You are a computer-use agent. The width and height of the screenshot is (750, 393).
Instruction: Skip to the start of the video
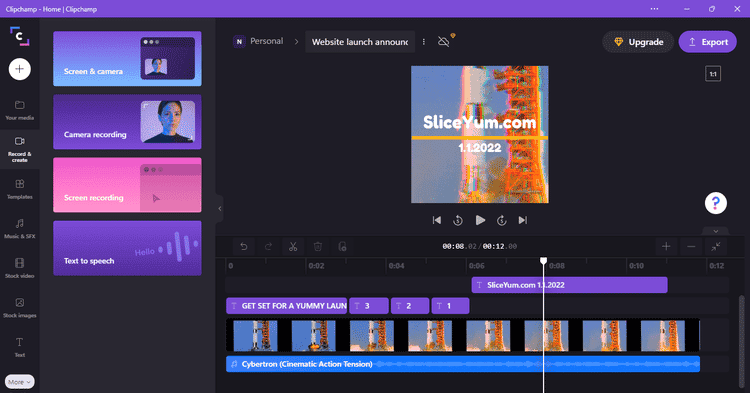coord(437,220)
